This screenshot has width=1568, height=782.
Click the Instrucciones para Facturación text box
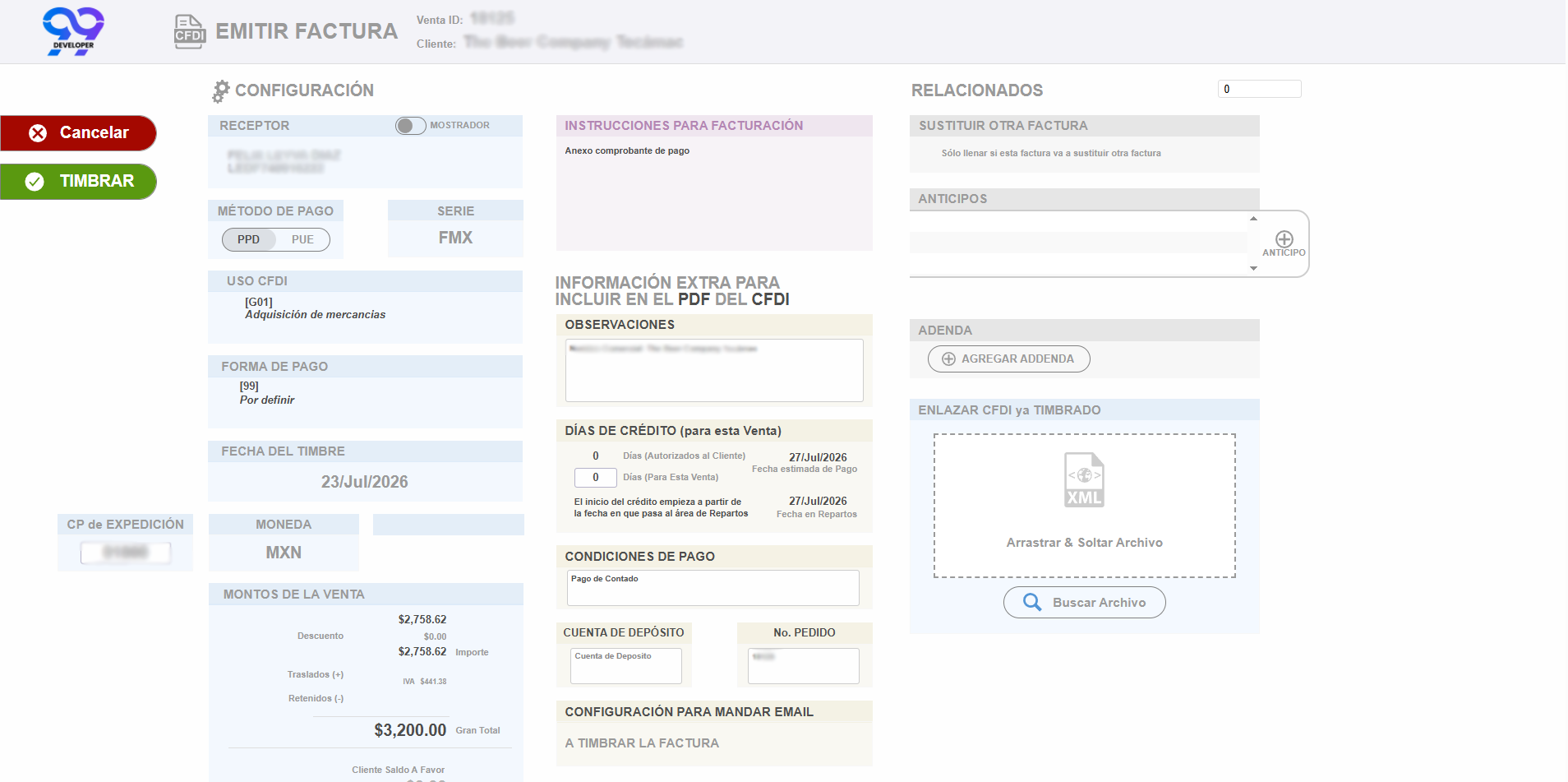click(x=714, y=193)
